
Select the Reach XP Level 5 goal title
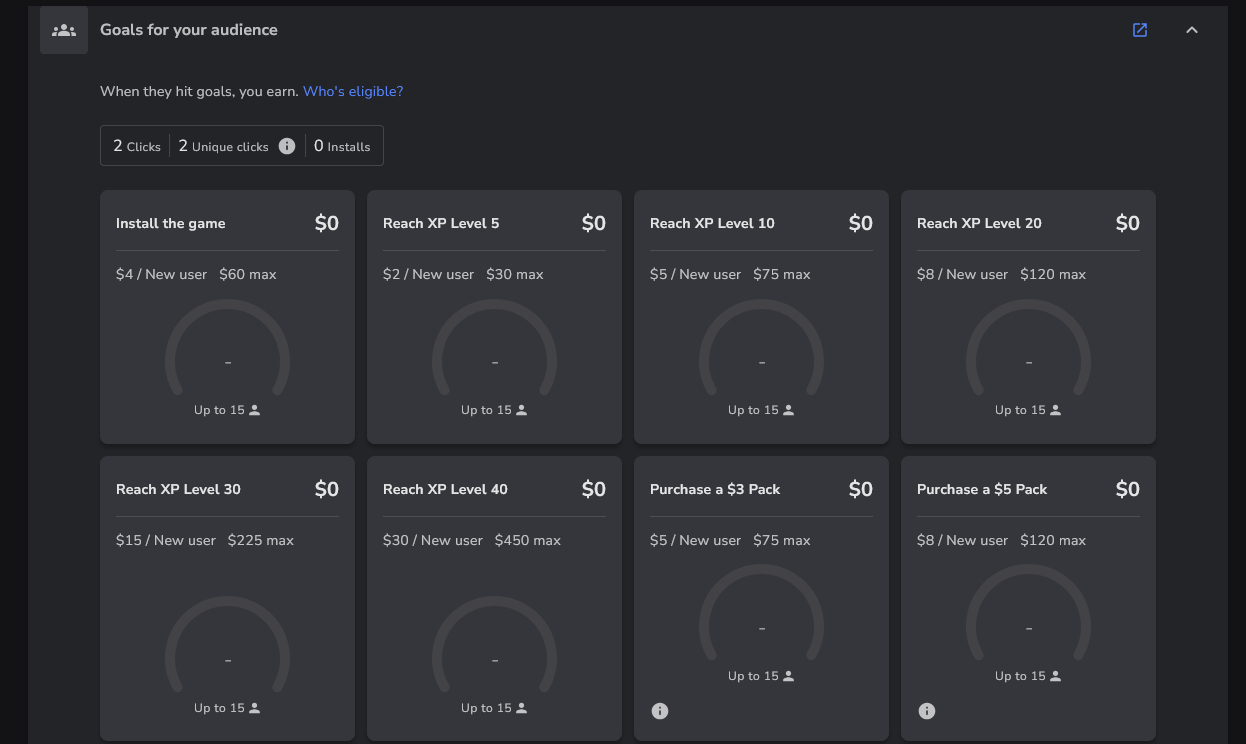pyautogui.click(x=441, y=223)
